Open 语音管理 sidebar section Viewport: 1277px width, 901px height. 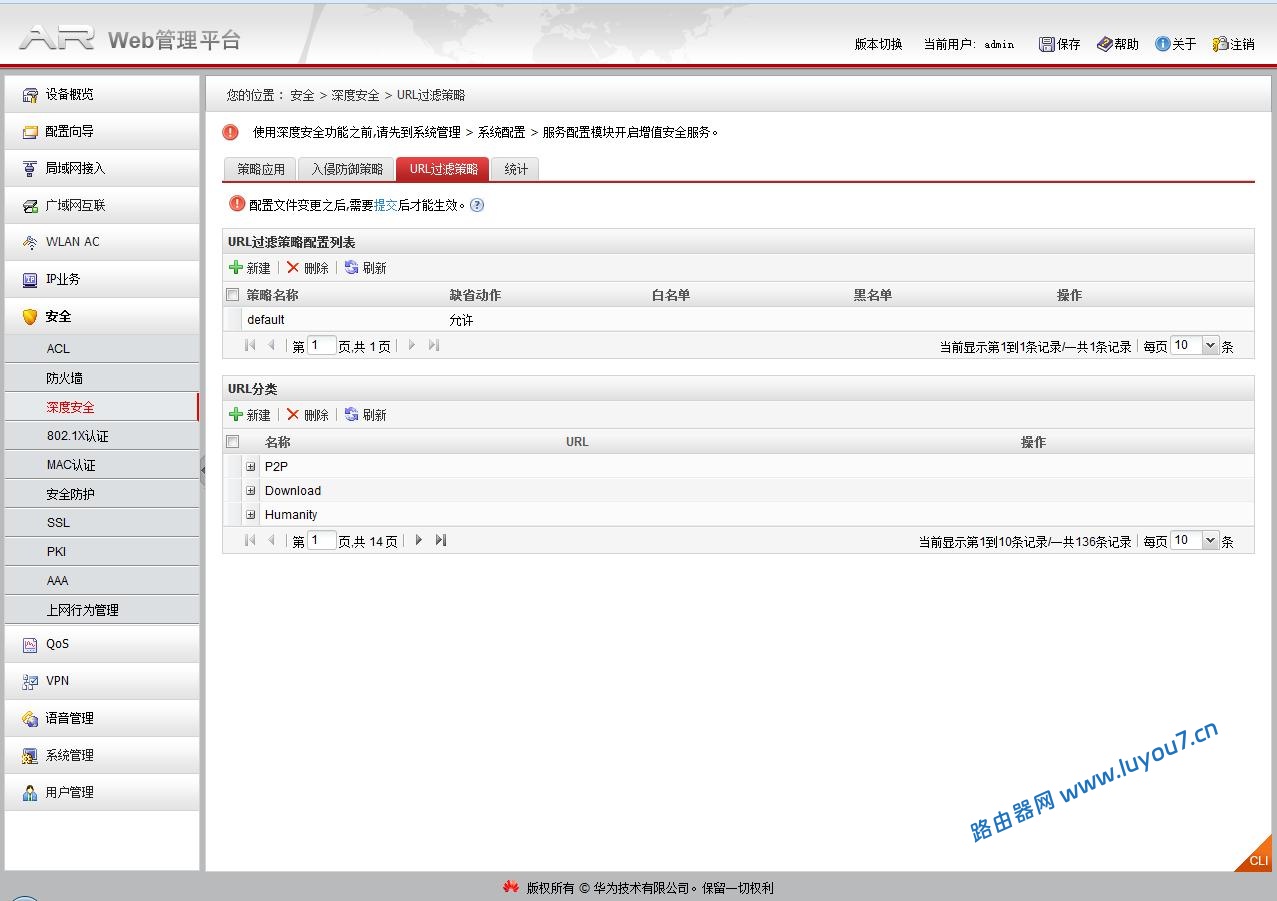pyautogui.click(x=101, y=718)
